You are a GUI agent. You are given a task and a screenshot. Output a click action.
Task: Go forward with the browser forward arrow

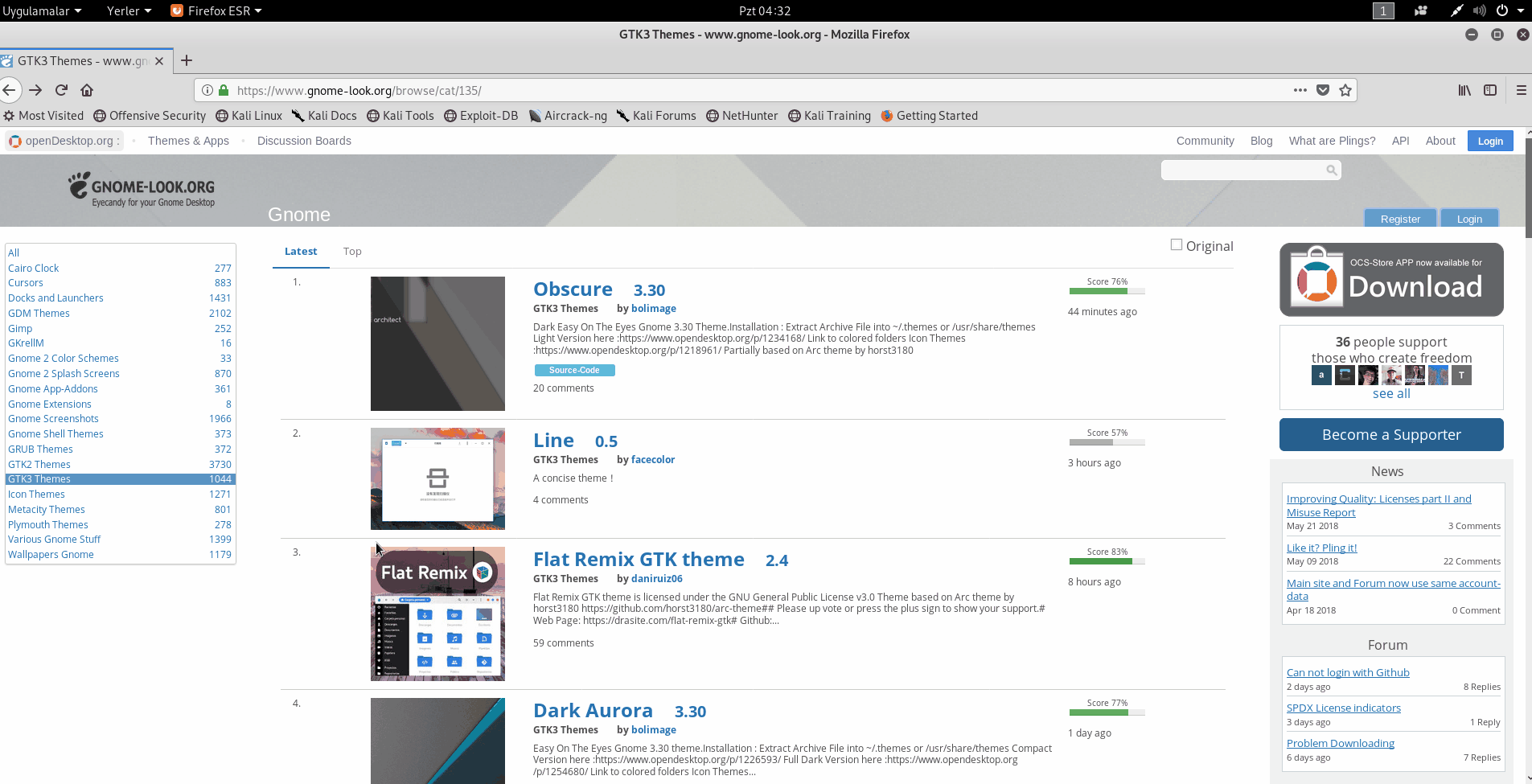pos(35,90)
